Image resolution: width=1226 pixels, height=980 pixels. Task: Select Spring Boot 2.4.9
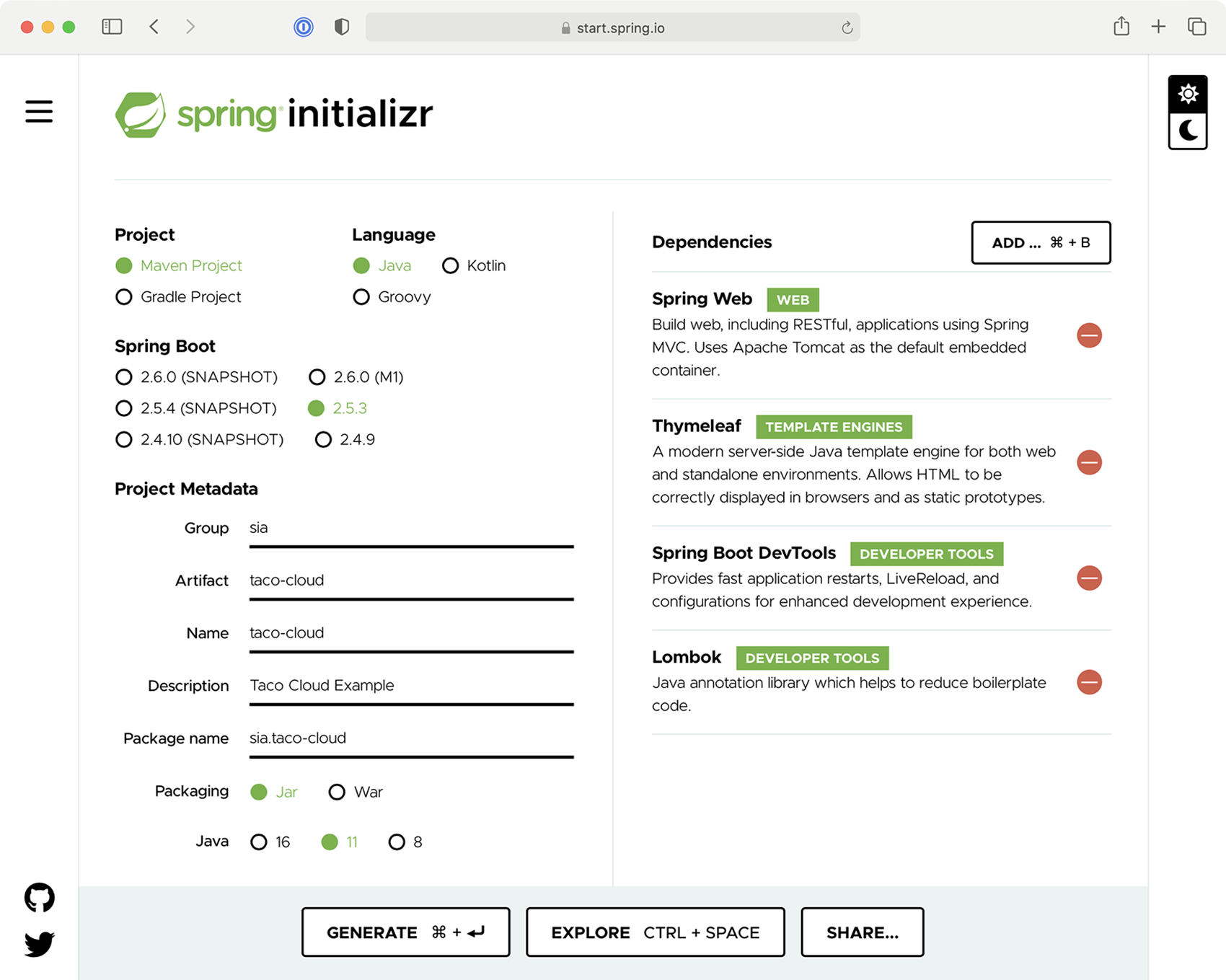[345, 439]
